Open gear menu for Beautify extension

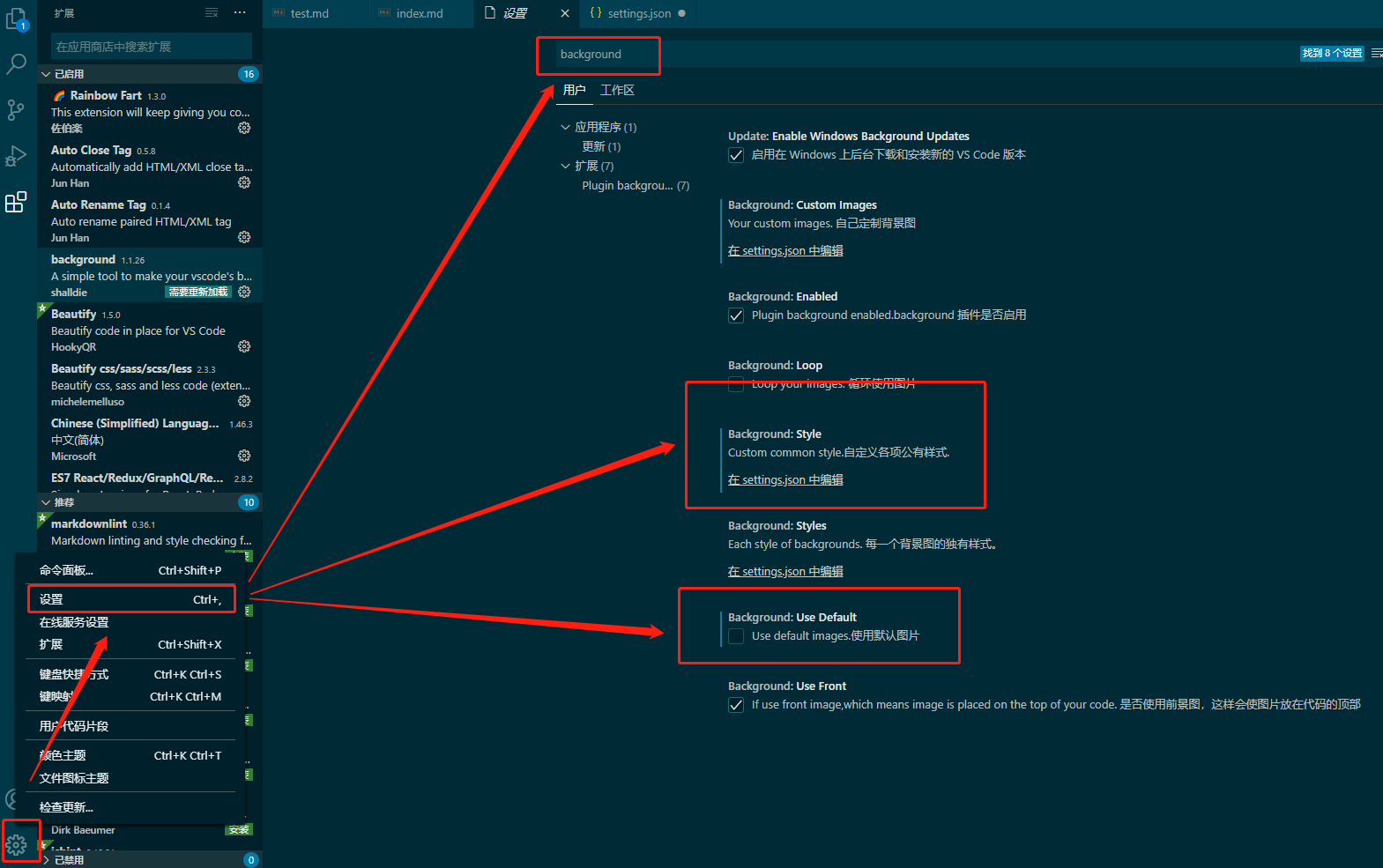[244, 346]
